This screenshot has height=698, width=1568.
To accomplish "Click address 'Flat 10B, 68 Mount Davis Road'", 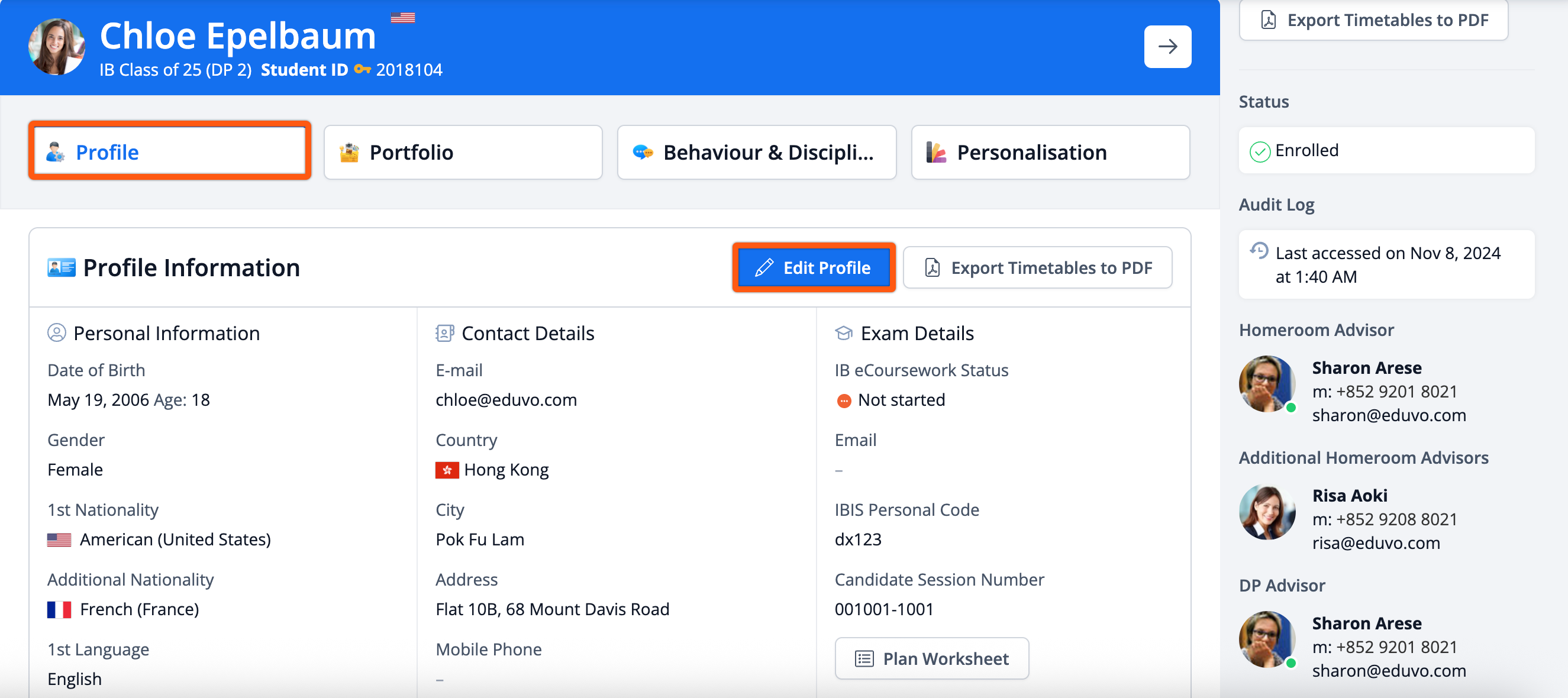I will click(x=552, y=609).
